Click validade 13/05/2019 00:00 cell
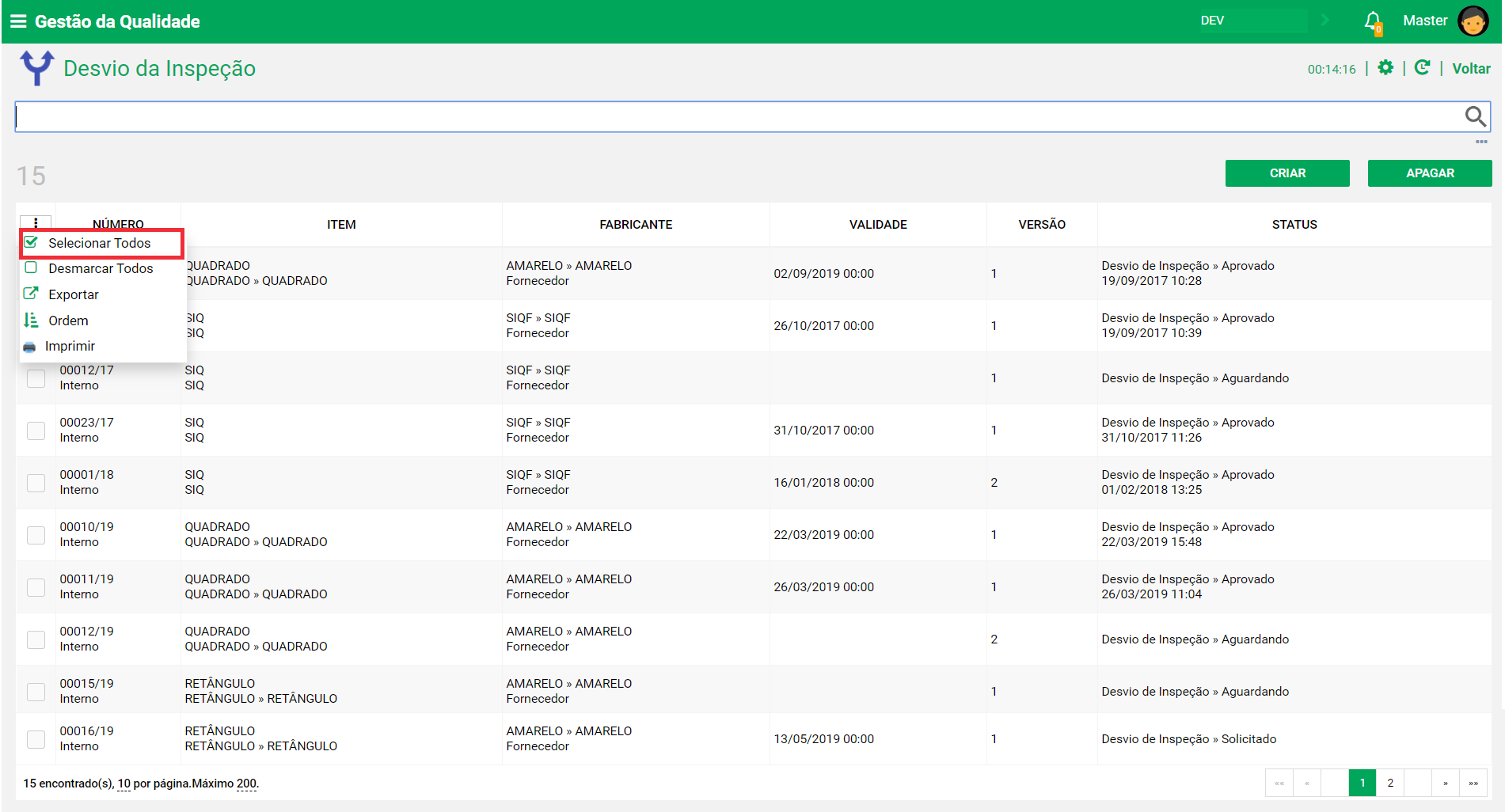1505x812 pixels. click(x=823, y=739)
